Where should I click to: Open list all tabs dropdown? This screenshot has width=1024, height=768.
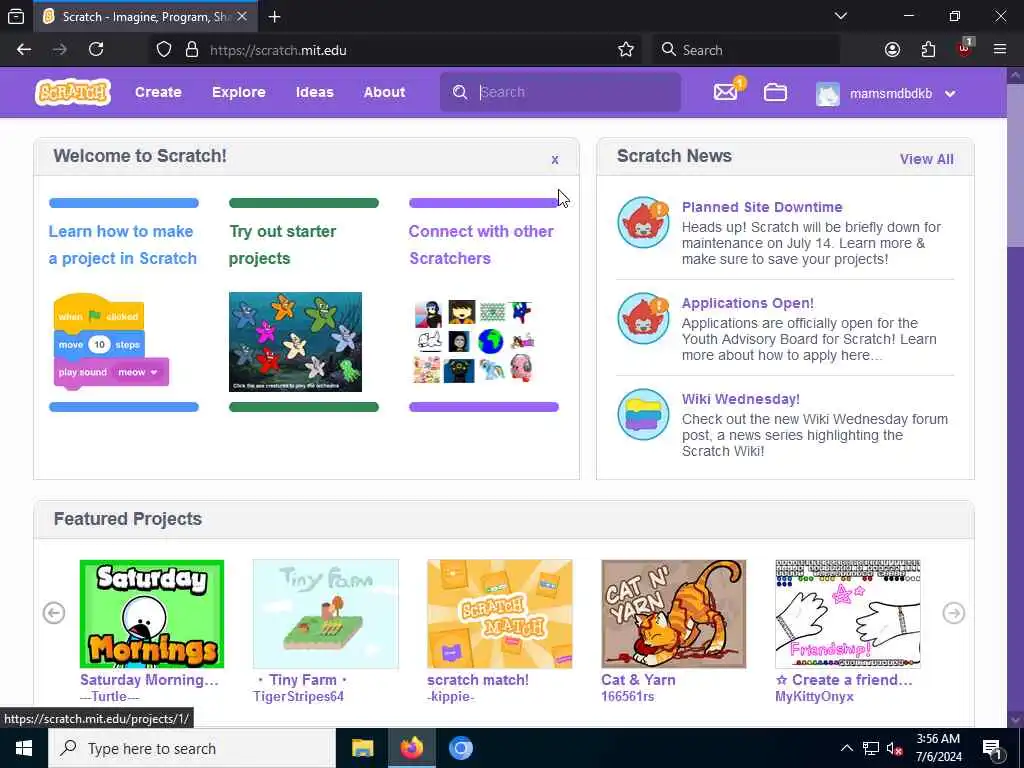[x=841, y=16]
